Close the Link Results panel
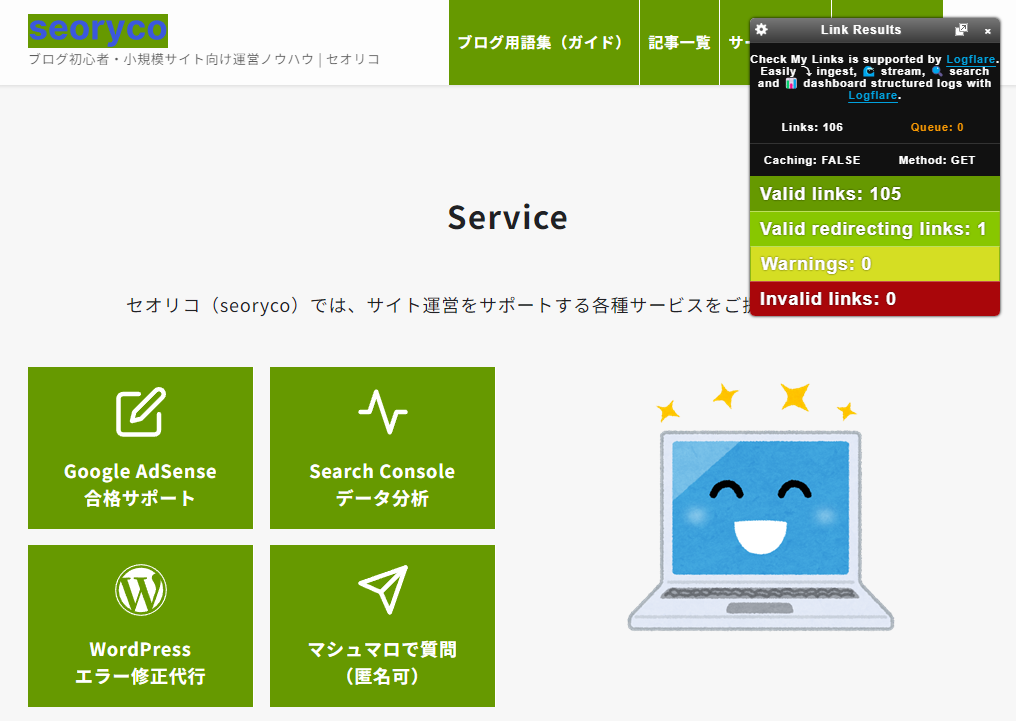Image resolution: width=1016 pixels, height=721 pixels. [x=987, y=31]
